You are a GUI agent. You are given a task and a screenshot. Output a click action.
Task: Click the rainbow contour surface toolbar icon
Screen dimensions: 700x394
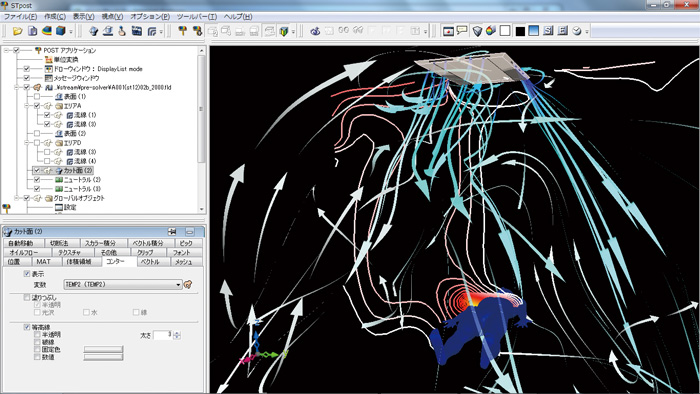(x=46, y=31)
